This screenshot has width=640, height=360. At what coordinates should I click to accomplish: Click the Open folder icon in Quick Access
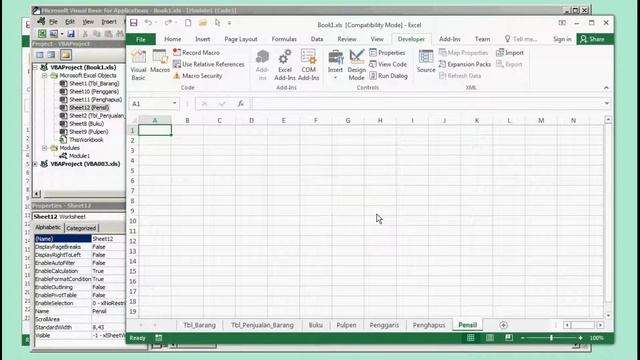202,23
